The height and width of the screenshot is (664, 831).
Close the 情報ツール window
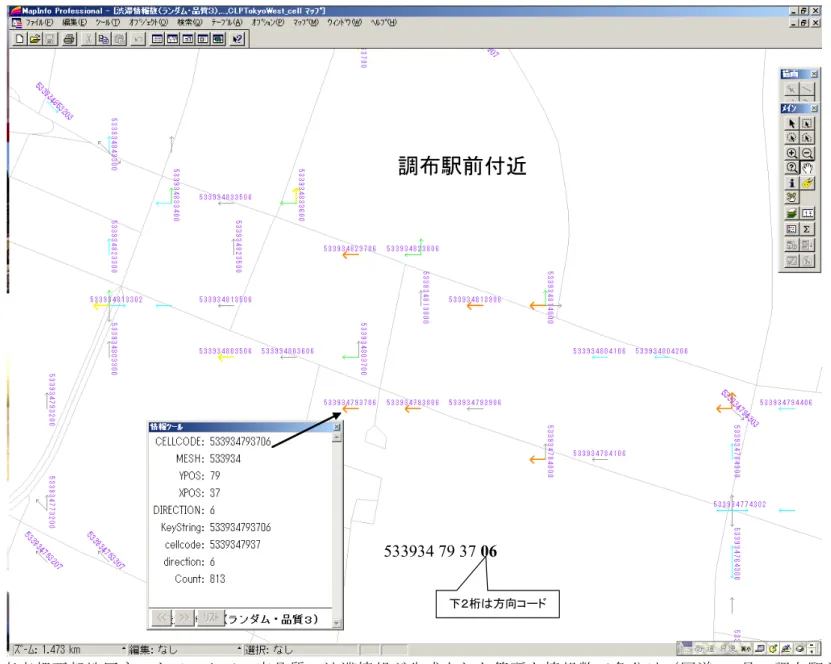pos(337,427)
